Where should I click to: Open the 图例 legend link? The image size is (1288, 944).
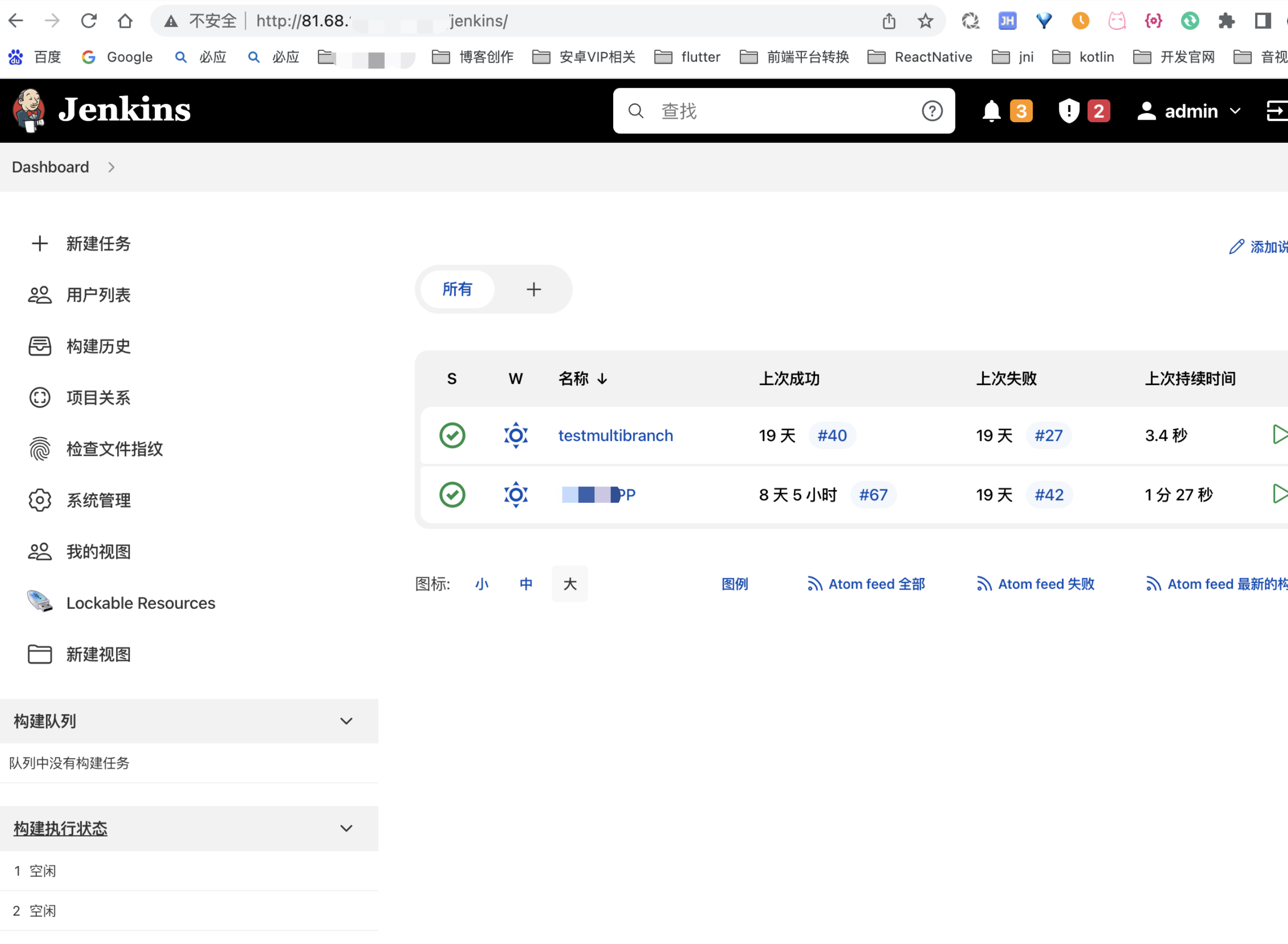734,584
